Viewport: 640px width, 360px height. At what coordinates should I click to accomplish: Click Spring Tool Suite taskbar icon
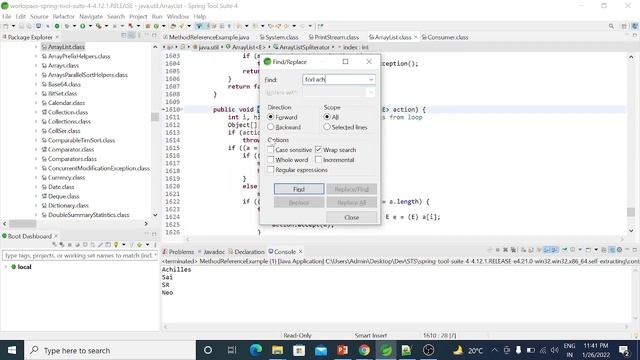click(x=386, y=350)
